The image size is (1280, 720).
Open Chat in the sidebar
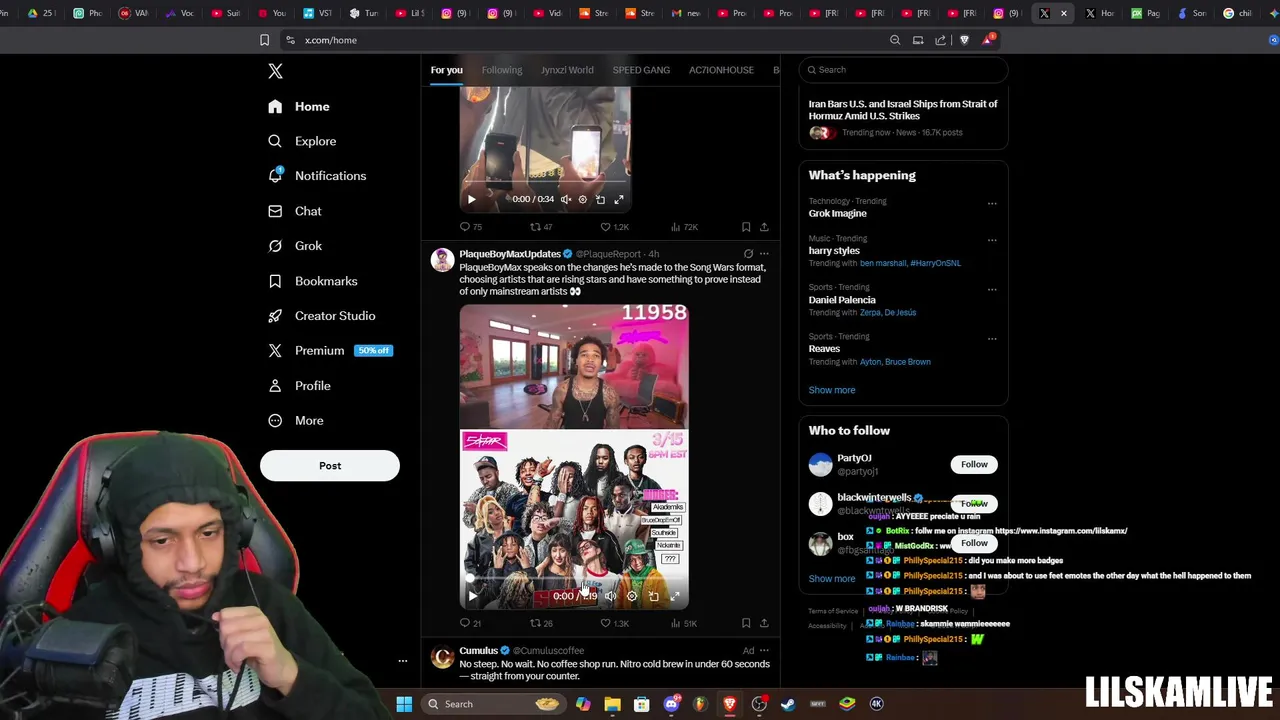(295, 211)
